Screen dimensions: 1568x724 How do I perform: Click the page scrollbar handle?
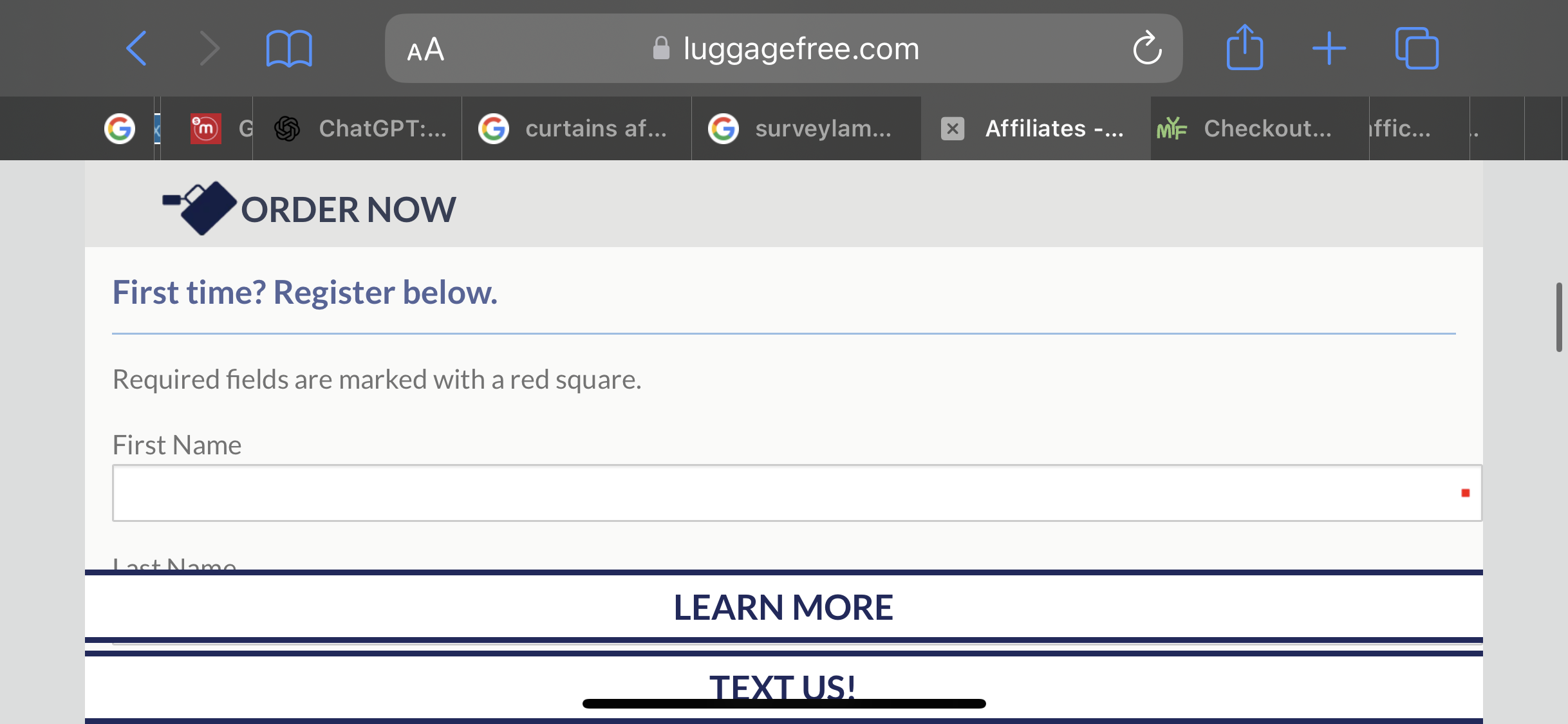point(1559,317)
